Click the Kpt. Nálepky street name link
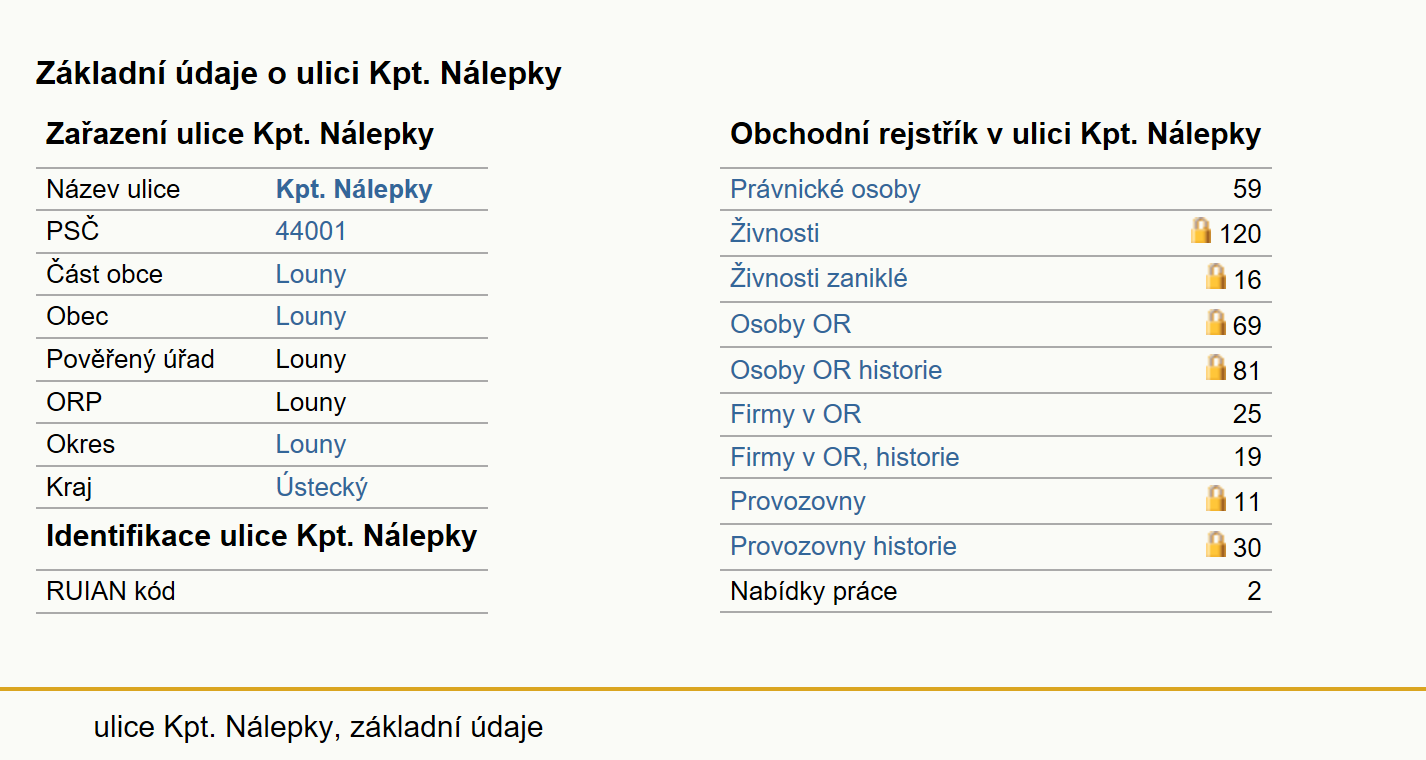1426x760 pixels. 354,189
